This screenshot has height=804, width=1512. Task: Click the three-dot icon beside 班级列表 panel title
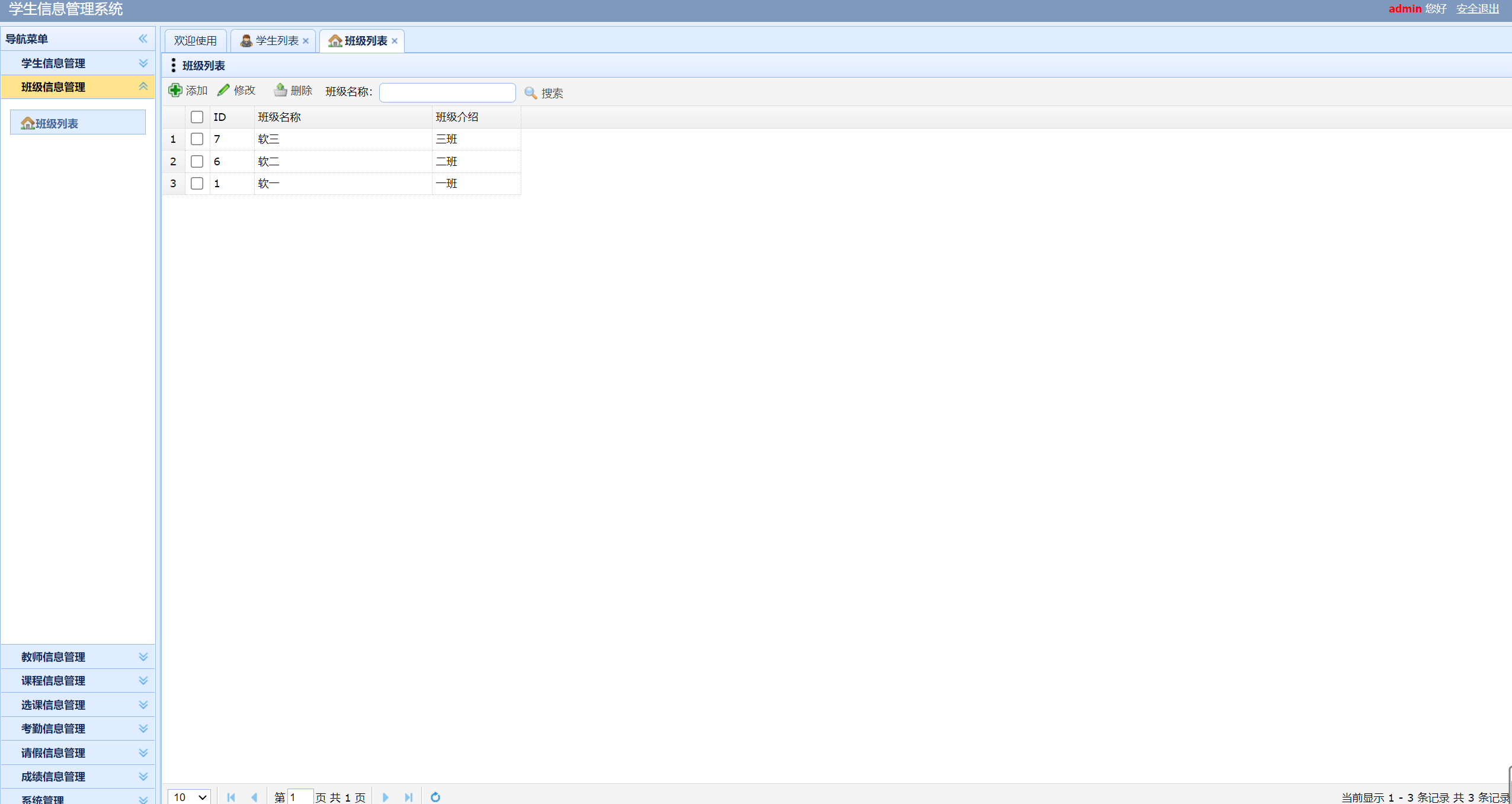coord(173,65)
